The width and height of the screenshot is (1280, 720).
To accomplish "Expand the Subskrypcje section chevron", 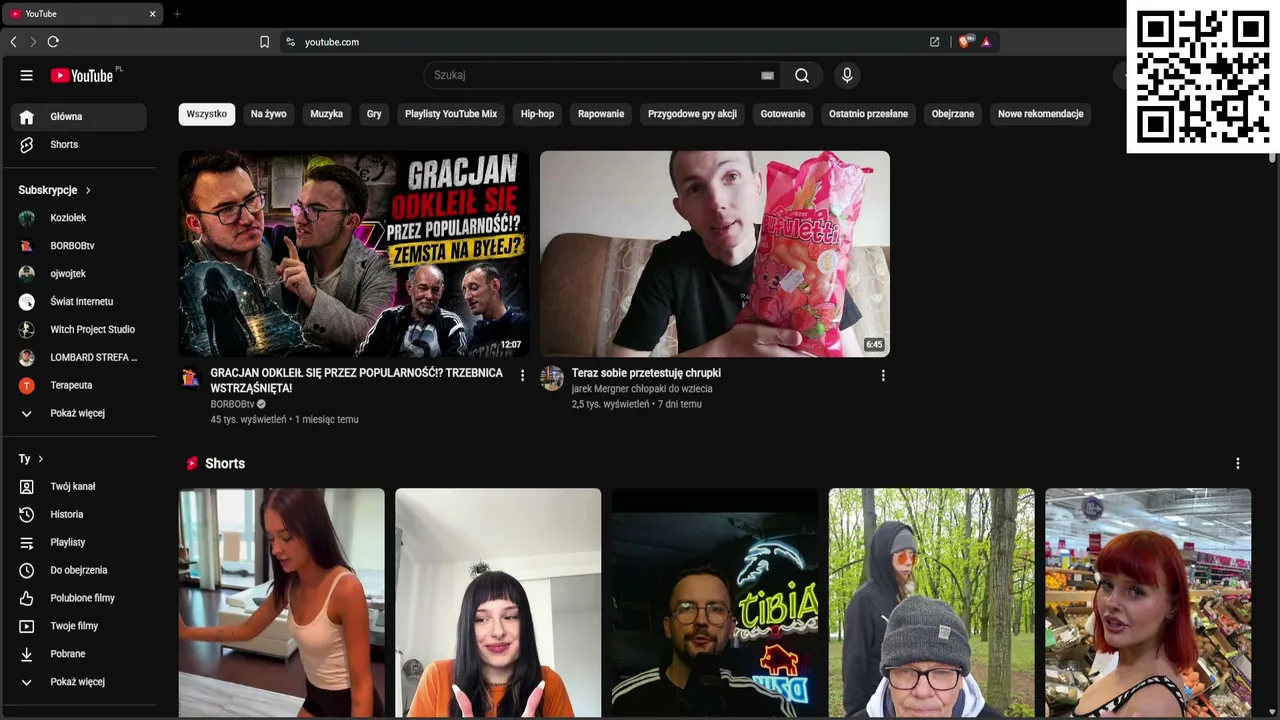I will click(88, 190).
